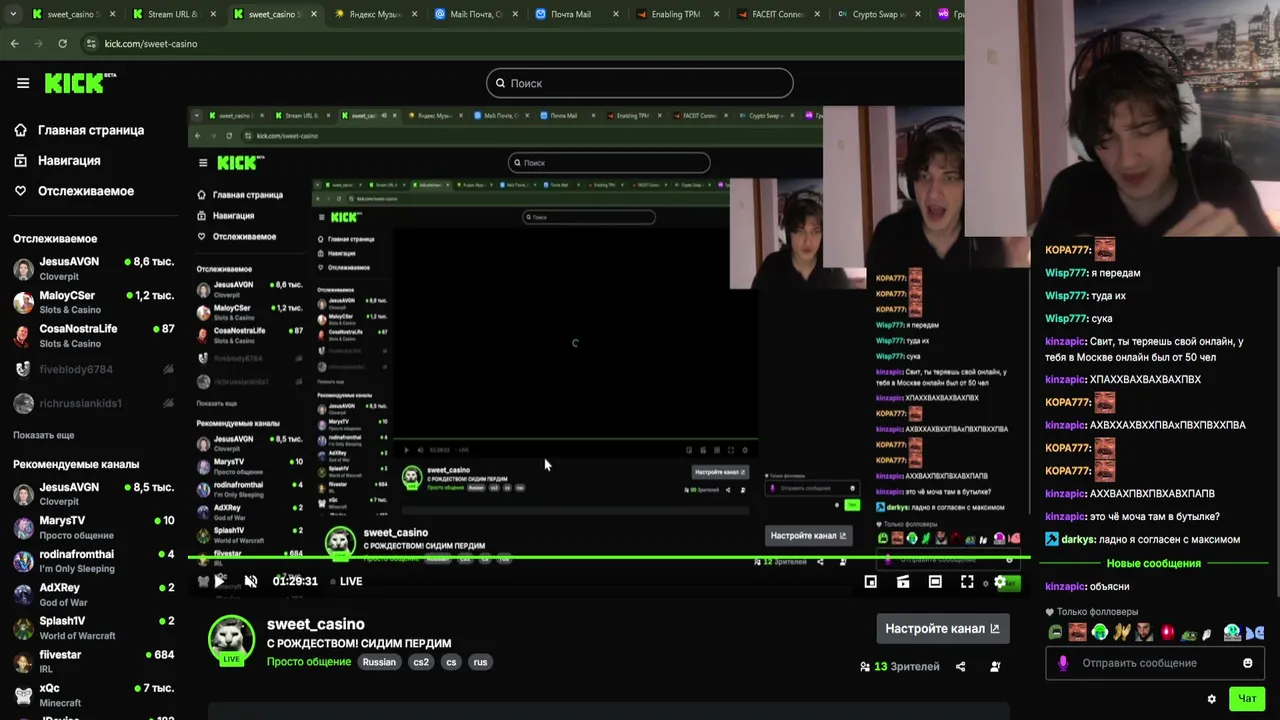
Task: Open site info icon in address bar
Action: point(91,44)
